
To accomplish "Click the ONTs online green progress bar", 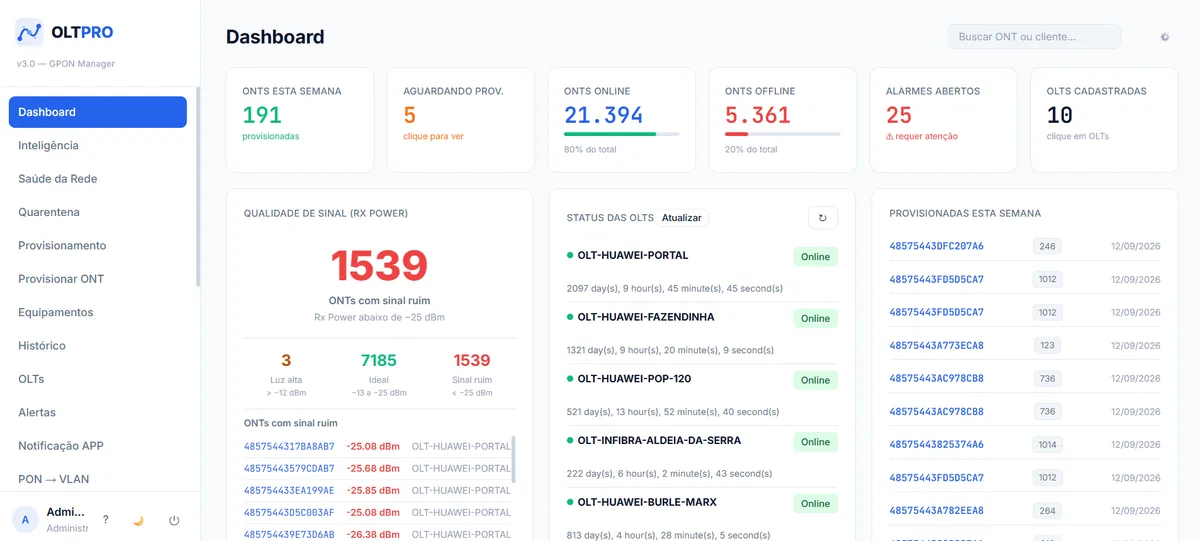I will pyautogui.click(x=610, y=134).
